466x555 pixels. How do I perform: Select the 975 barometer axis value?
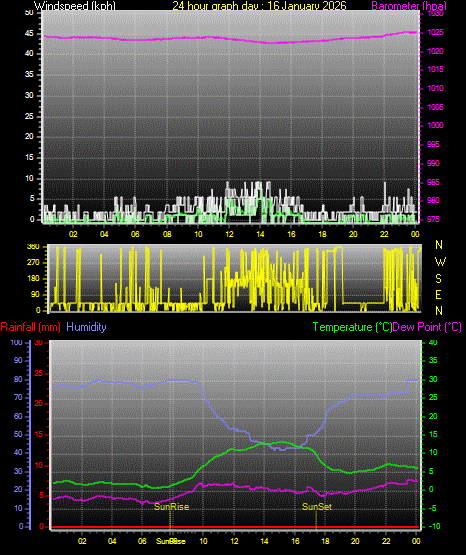pos(433,219)
